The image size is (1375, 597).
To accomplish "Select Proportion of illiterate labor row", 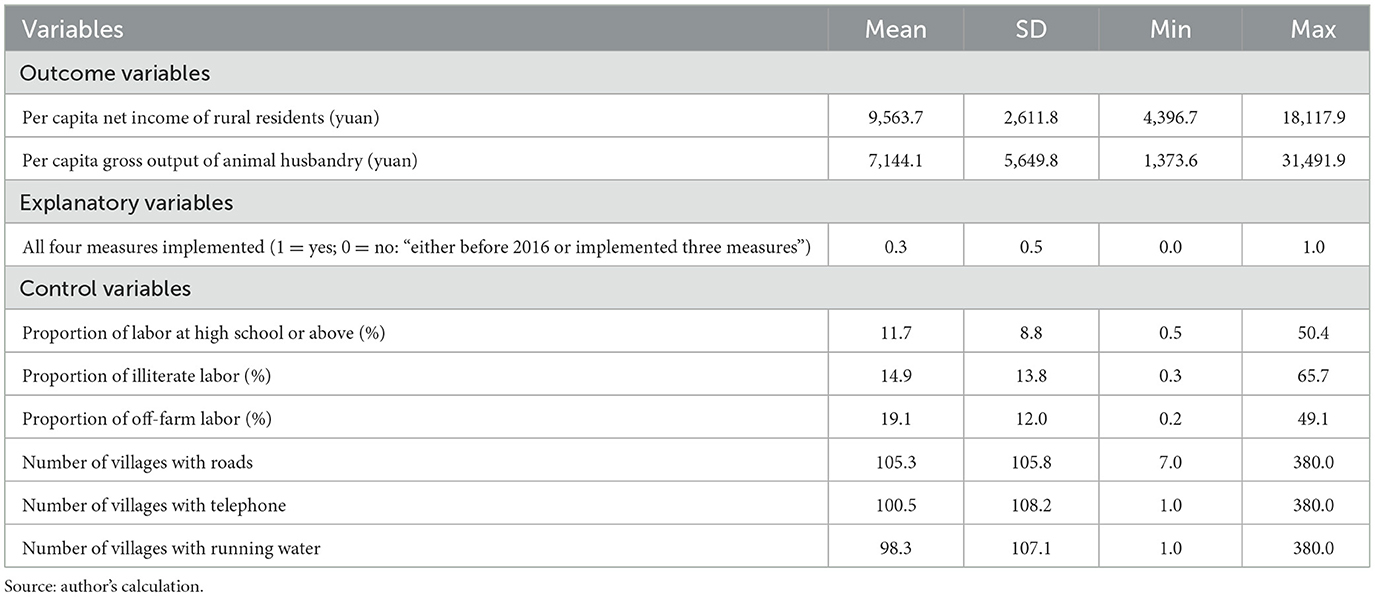I will (687, 375).
